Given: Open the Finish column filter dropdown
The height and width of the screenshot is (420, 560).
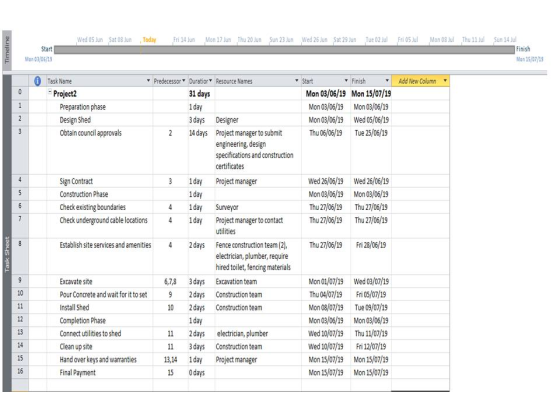Looking at the screenshot, I should (x=387, y=81).
